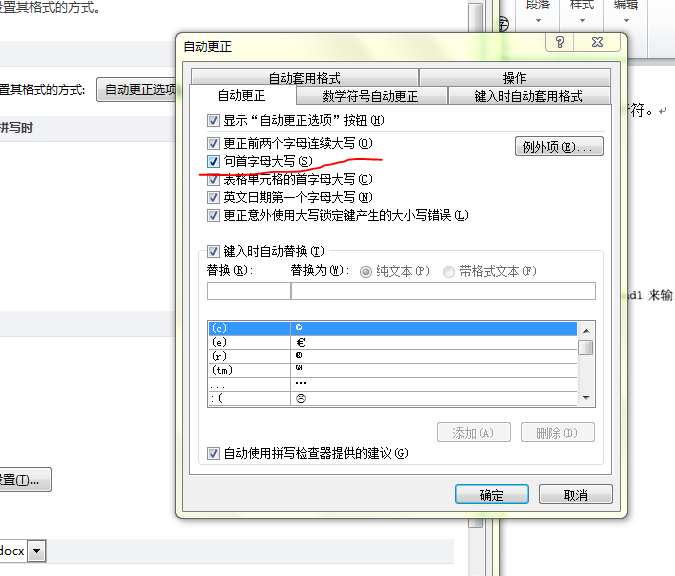Viewport: 675px width, 576px height.
Task: Toggle 自动使用拼写检查器提供的建议 checkbox
Action: [213, 453]
